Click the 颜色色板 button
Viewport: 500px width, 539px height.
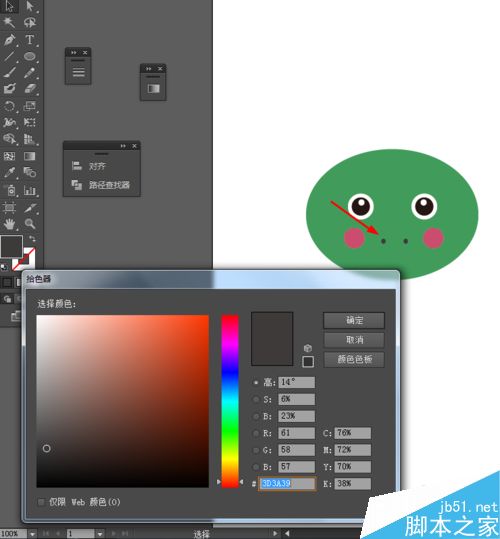click(x=354, y=360)
